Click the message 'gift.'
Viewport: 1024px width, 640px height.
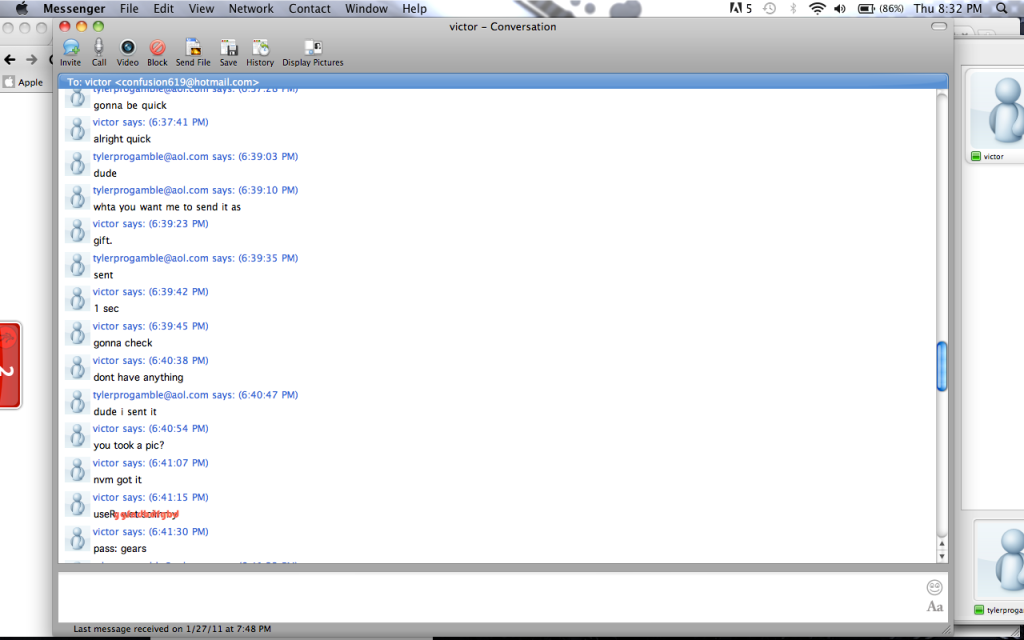(103, 241)
